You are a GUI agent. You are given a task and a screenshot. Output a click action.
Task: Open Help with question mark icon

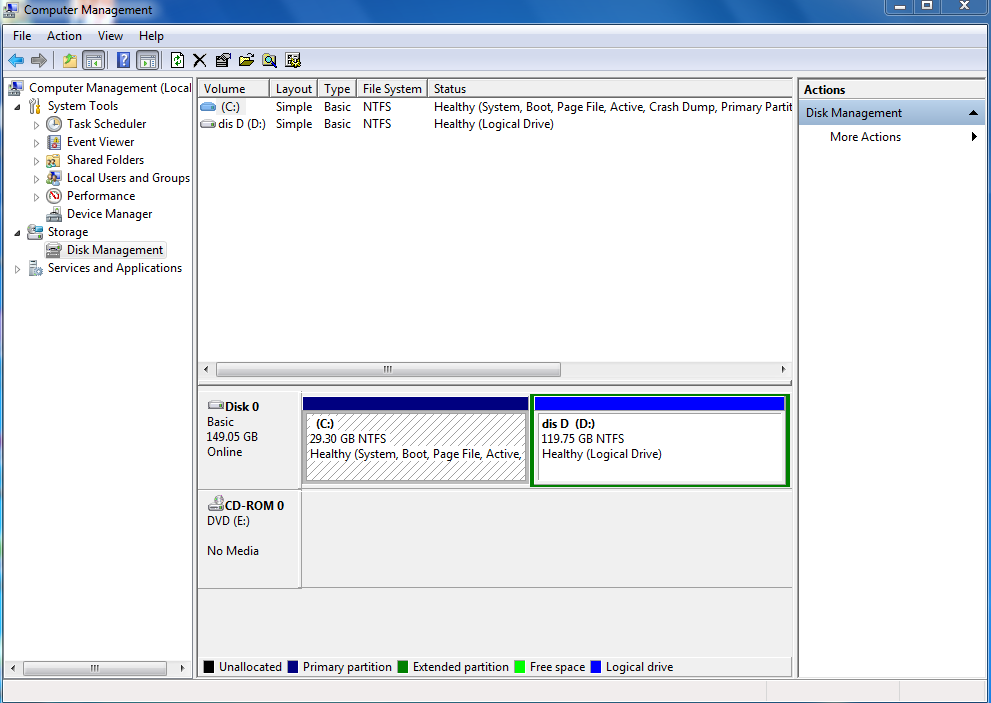pyautogui.click(x=123, y=61)
